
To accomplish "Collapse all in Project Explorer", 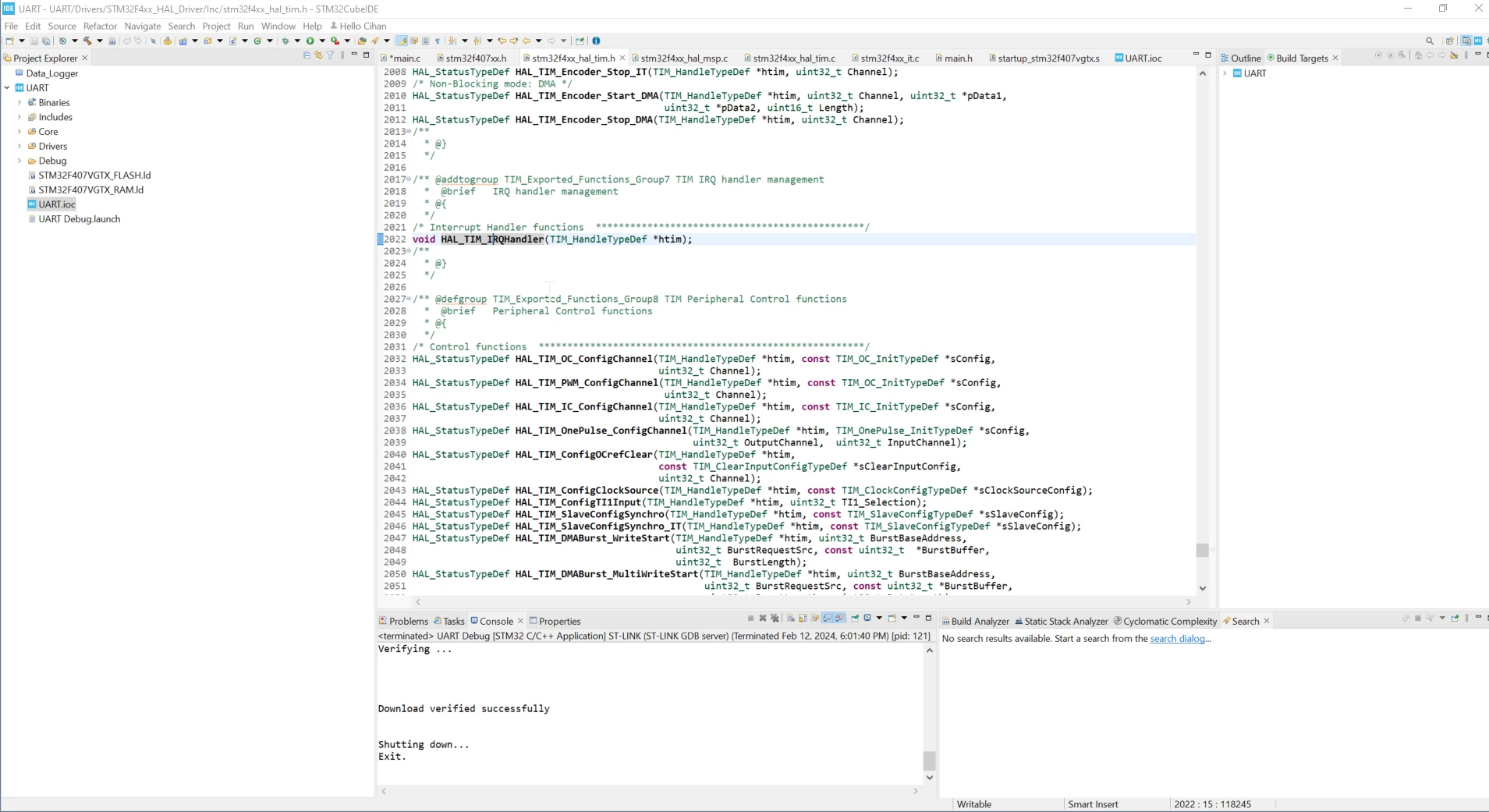I will [x=307, y=55].
